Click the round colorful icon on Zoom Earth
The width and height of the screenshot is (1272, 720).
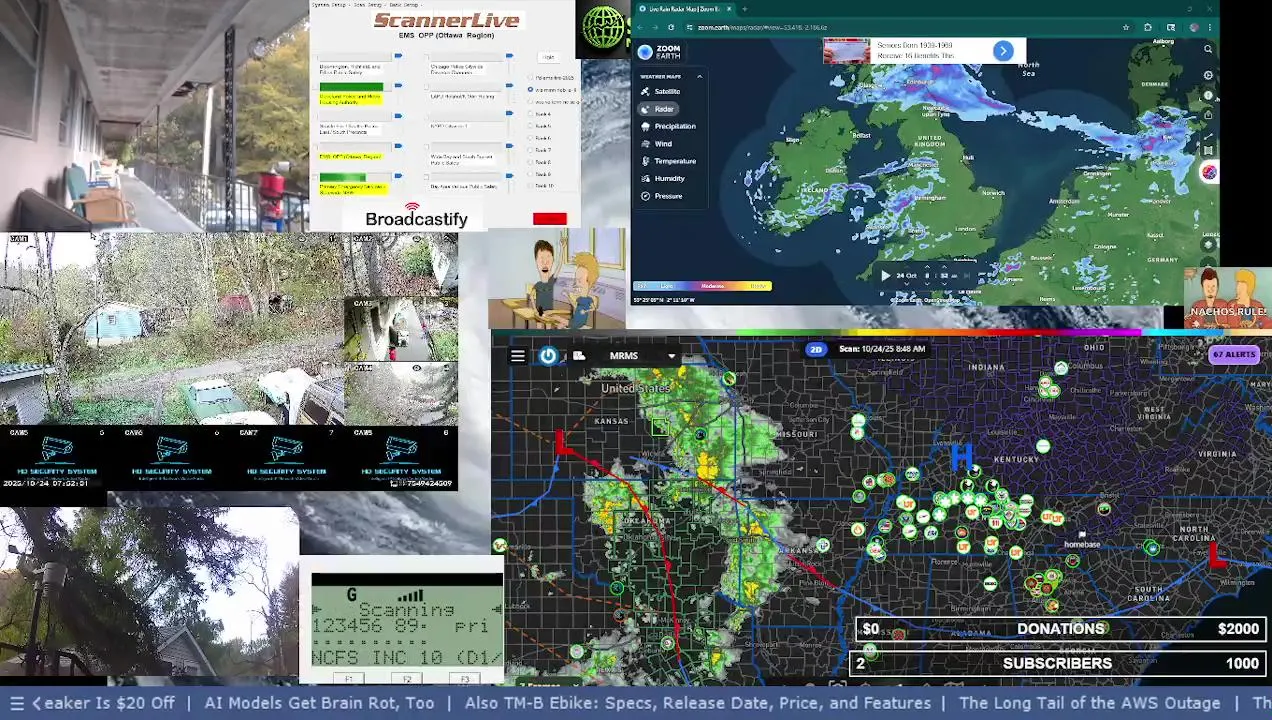click(x=1209, y=173)
